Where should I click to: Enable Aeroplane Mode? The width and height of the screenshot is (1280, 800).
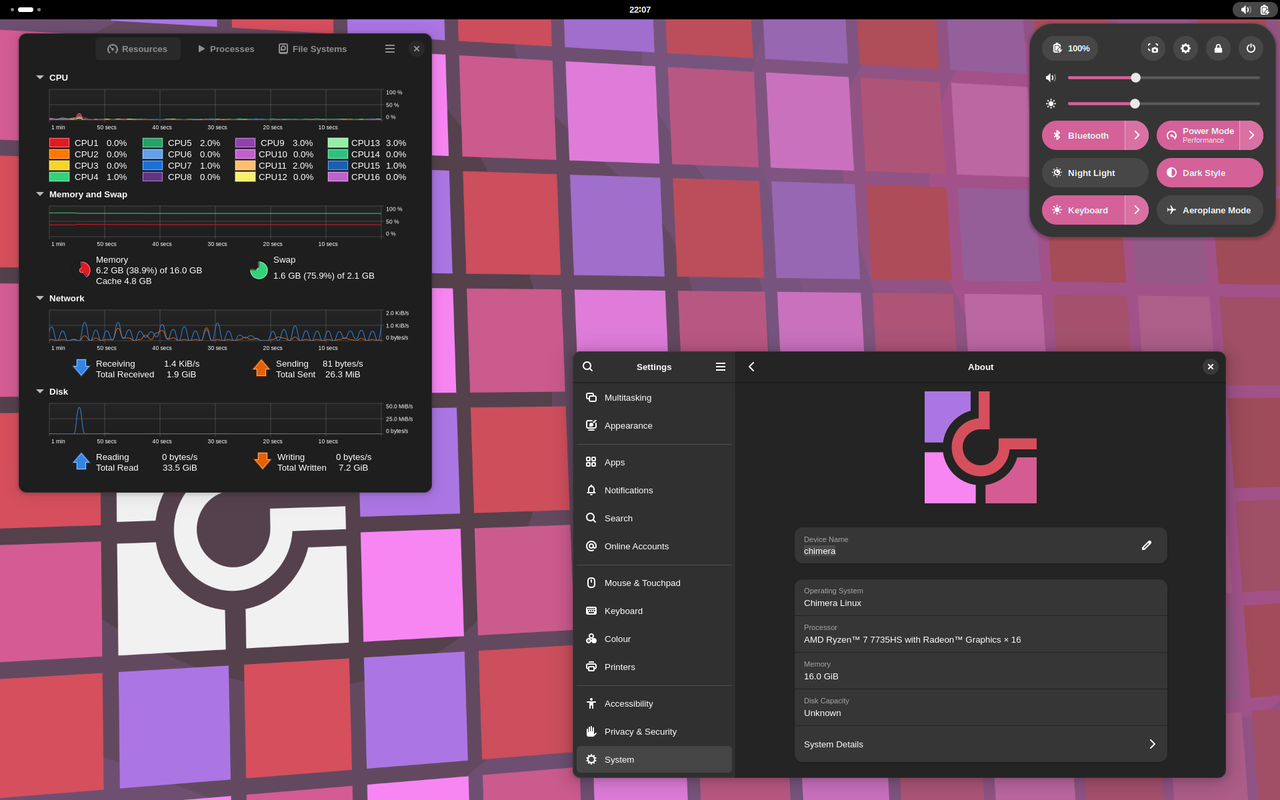click(1210, 210)
